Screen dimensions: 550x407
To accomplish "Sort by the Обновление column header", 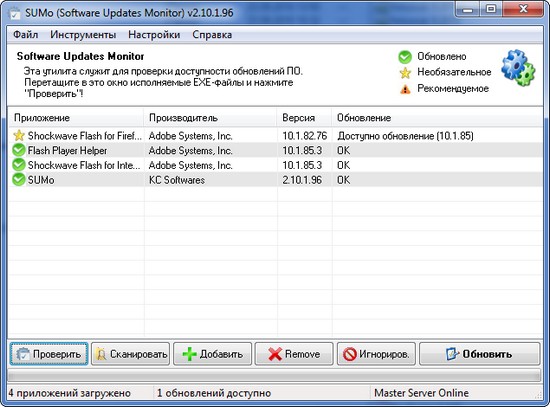I will point(437,118).
